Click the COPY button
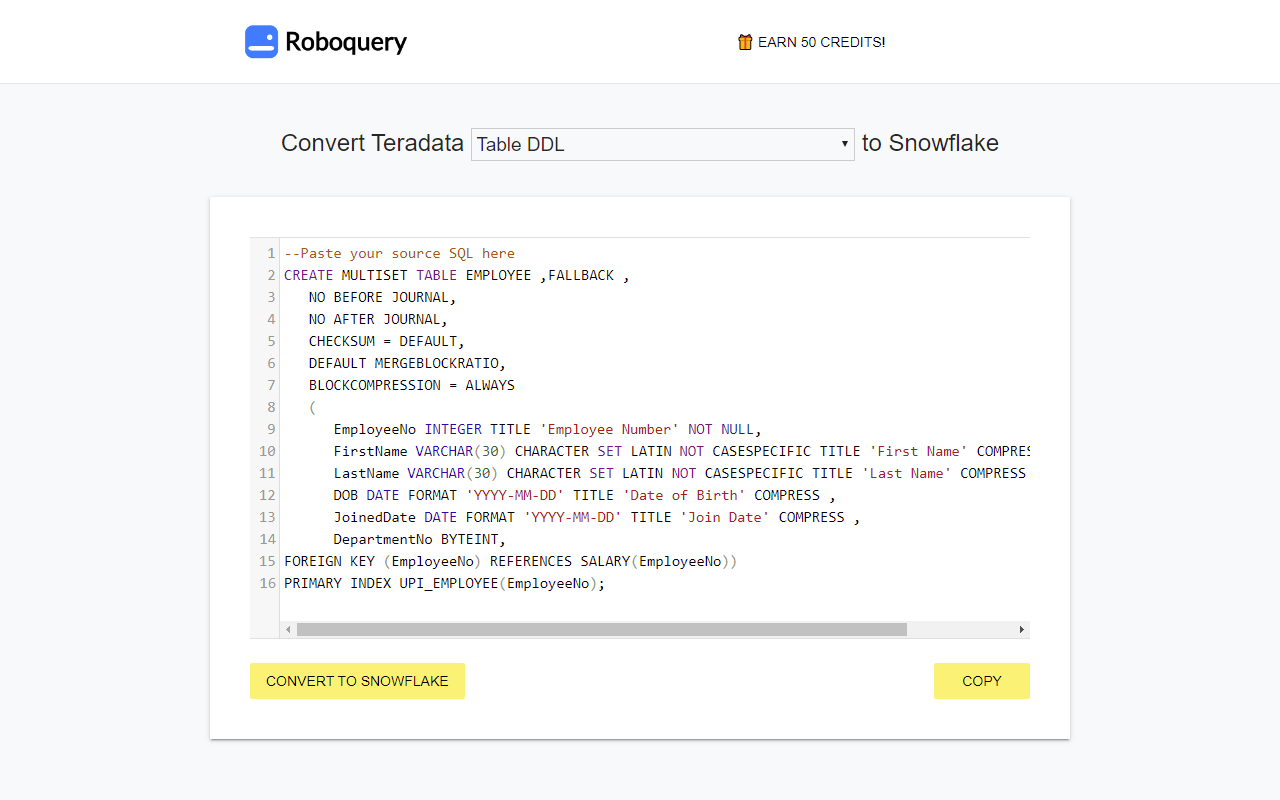The image size is (1280, 800). pyautogui.click(x=982, y=681)
